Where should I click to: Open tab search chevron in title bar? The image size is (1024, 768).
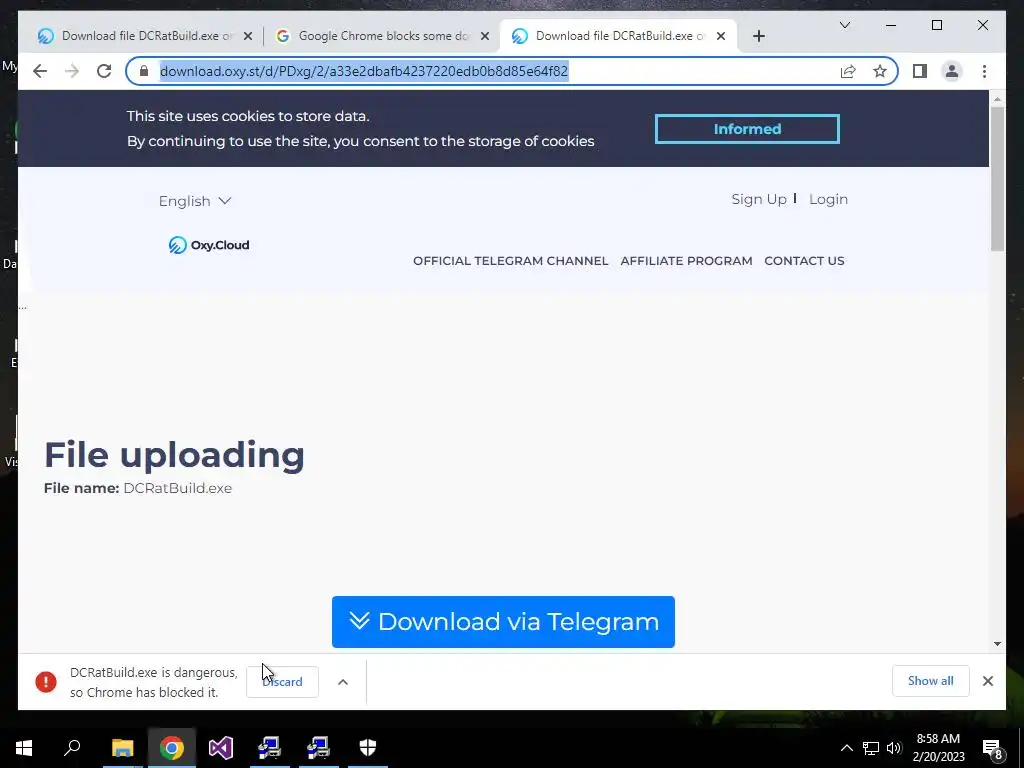[844, 25]
